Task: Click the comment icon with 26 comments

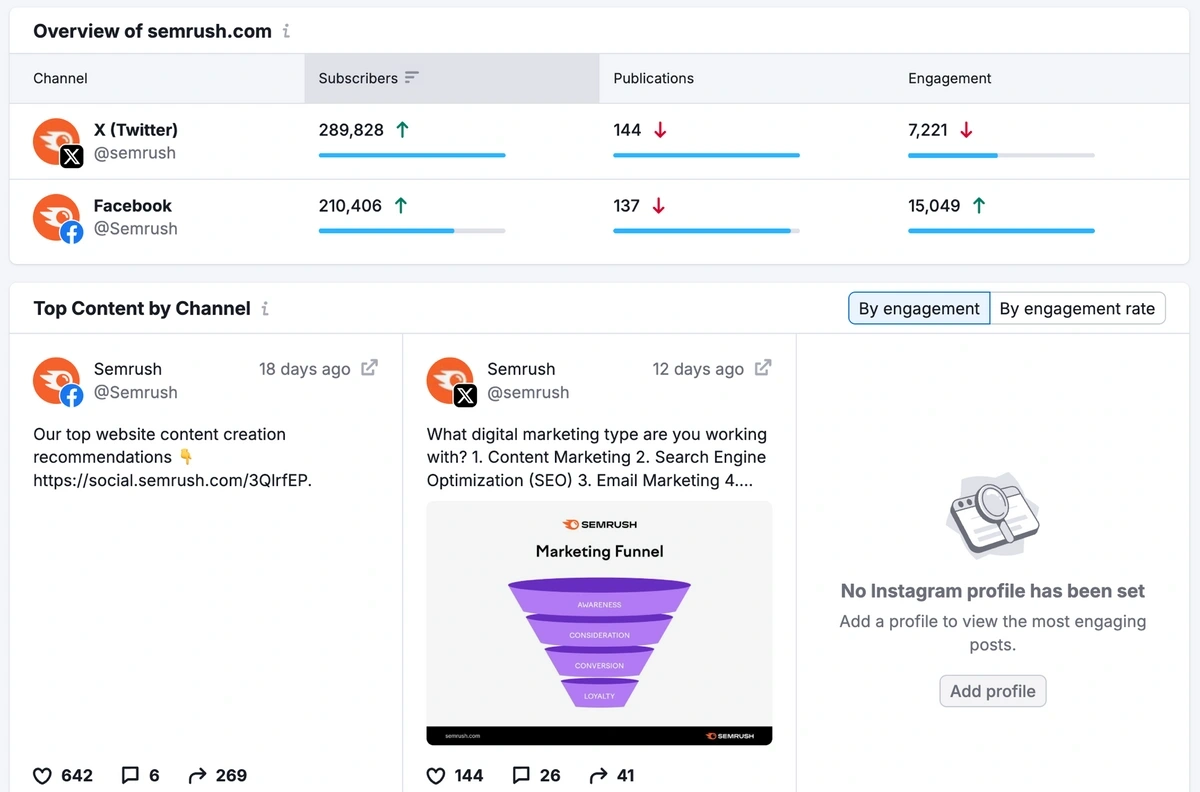Action: click(x=521, y=775)
